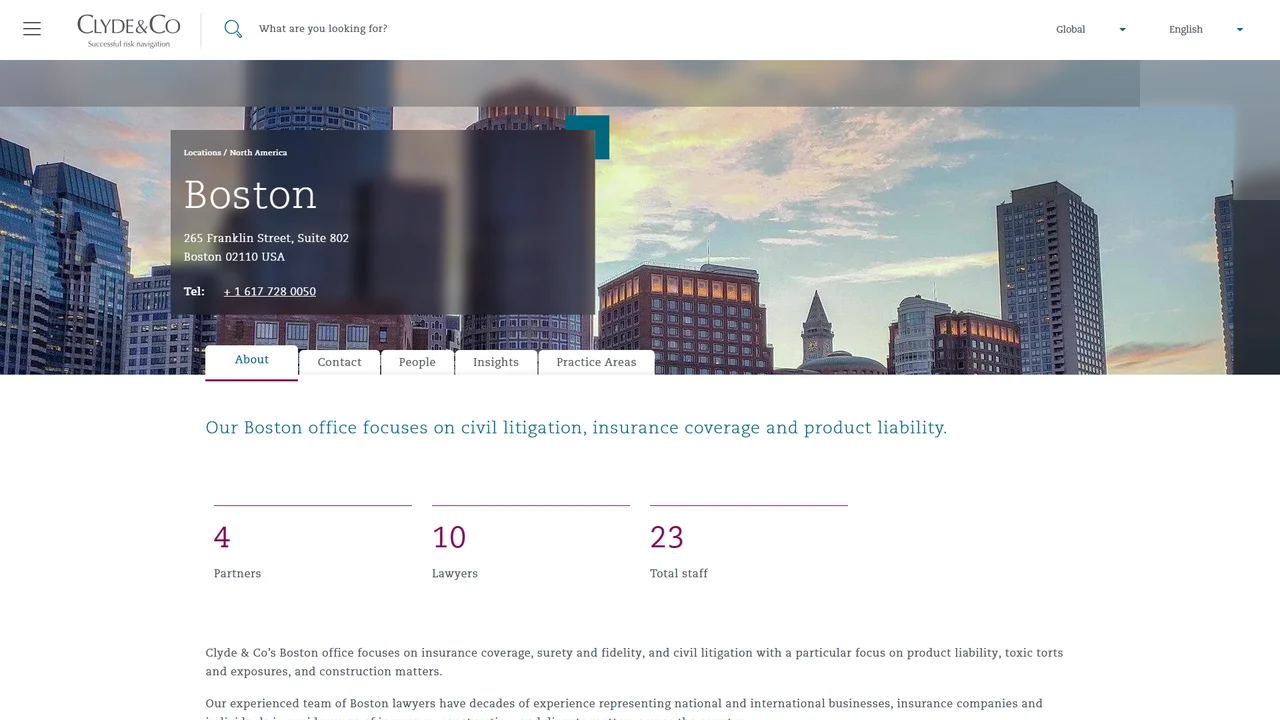Viewport: 1280px width, 720px height.
Task: Open the hamburger navigation menu
Action: (x=32, y=29)
